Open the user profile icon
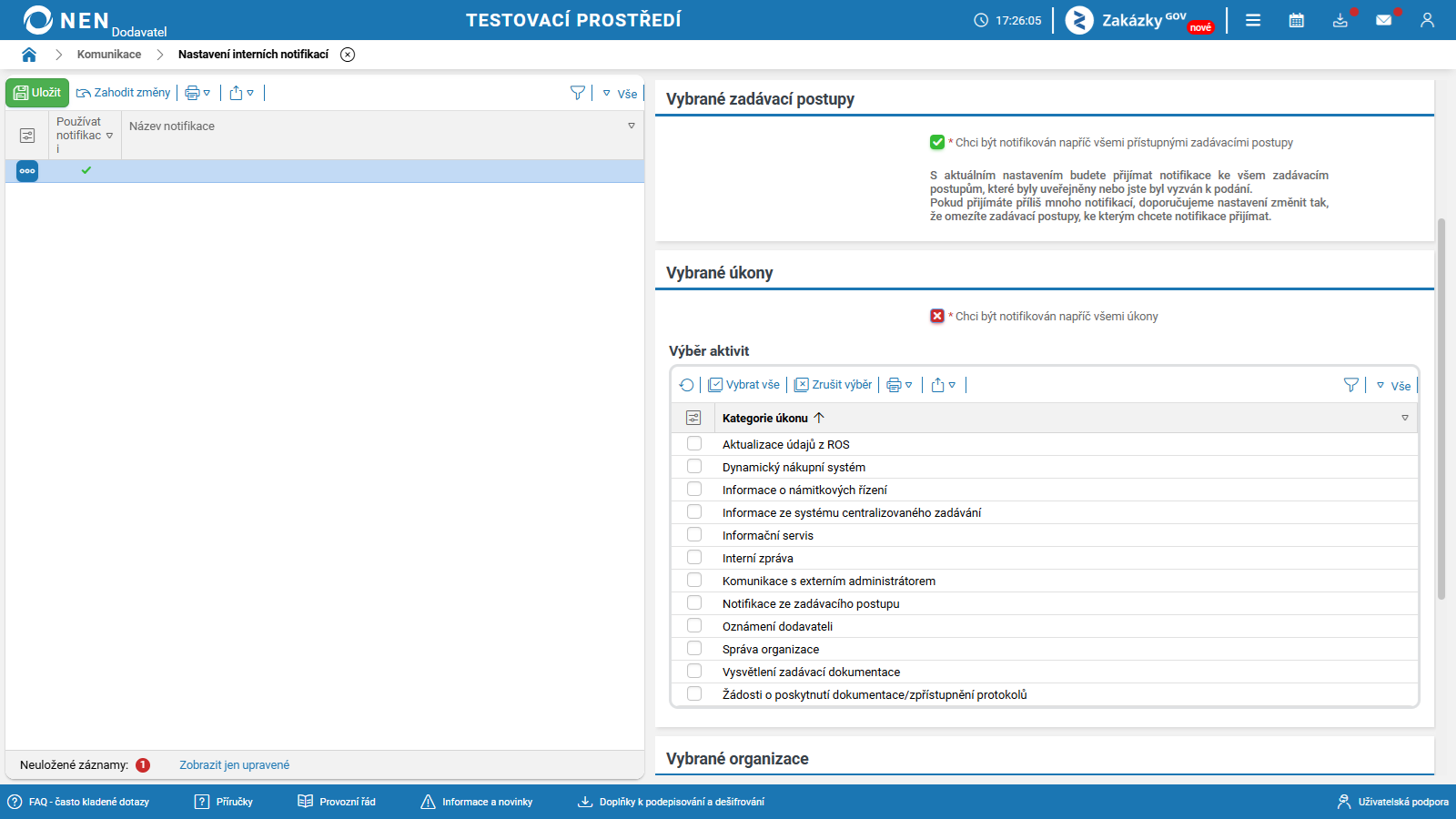The height and width of the screenshot is (819, 1456). pyautogui.click(x=1427, y=20)
